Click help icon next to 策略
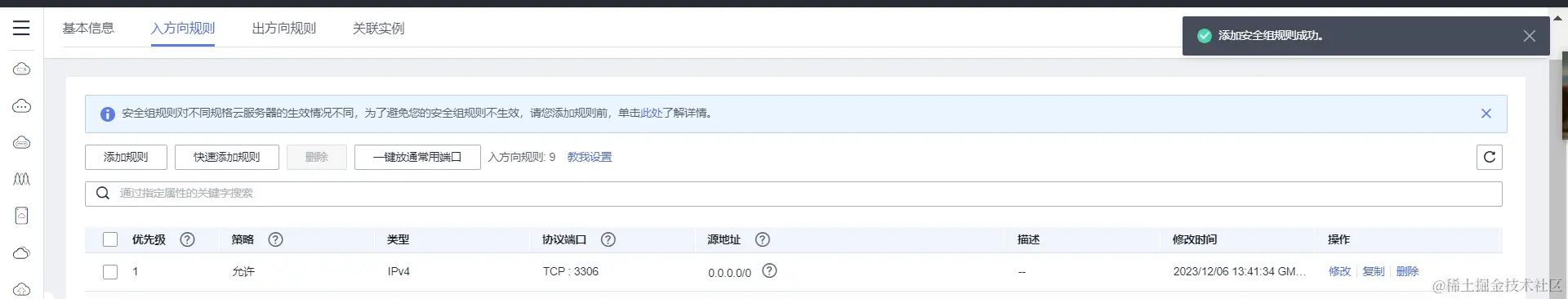 tap(275, 239)
